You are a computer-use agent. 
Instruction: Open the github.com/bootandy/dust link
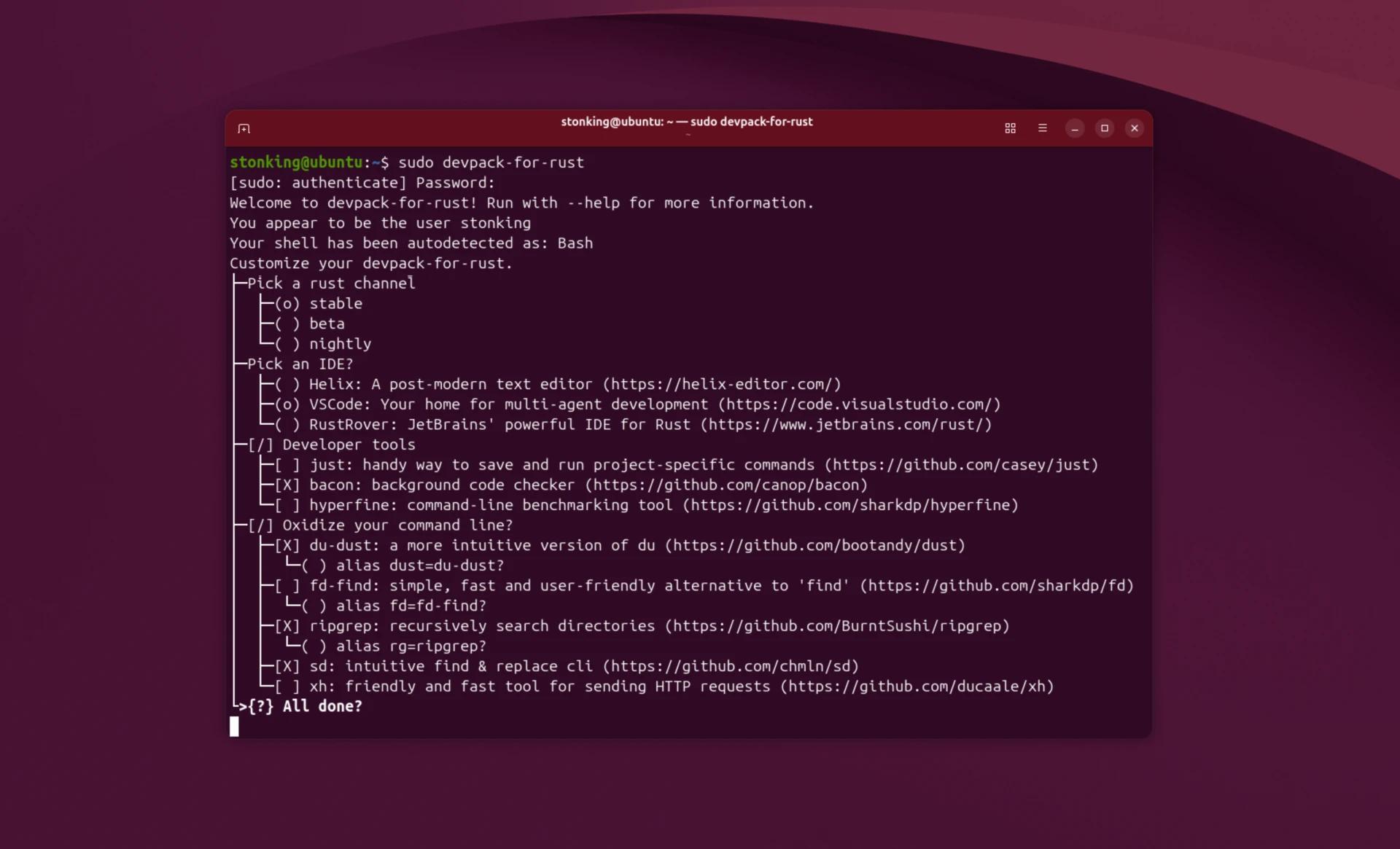(814, 546)
